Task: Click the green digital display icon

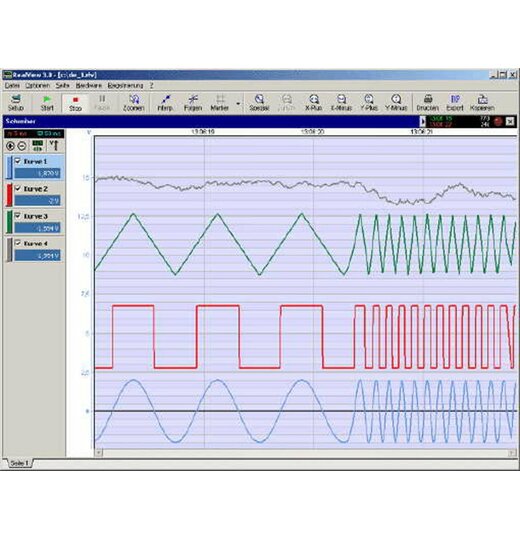Action: [38, 146]
